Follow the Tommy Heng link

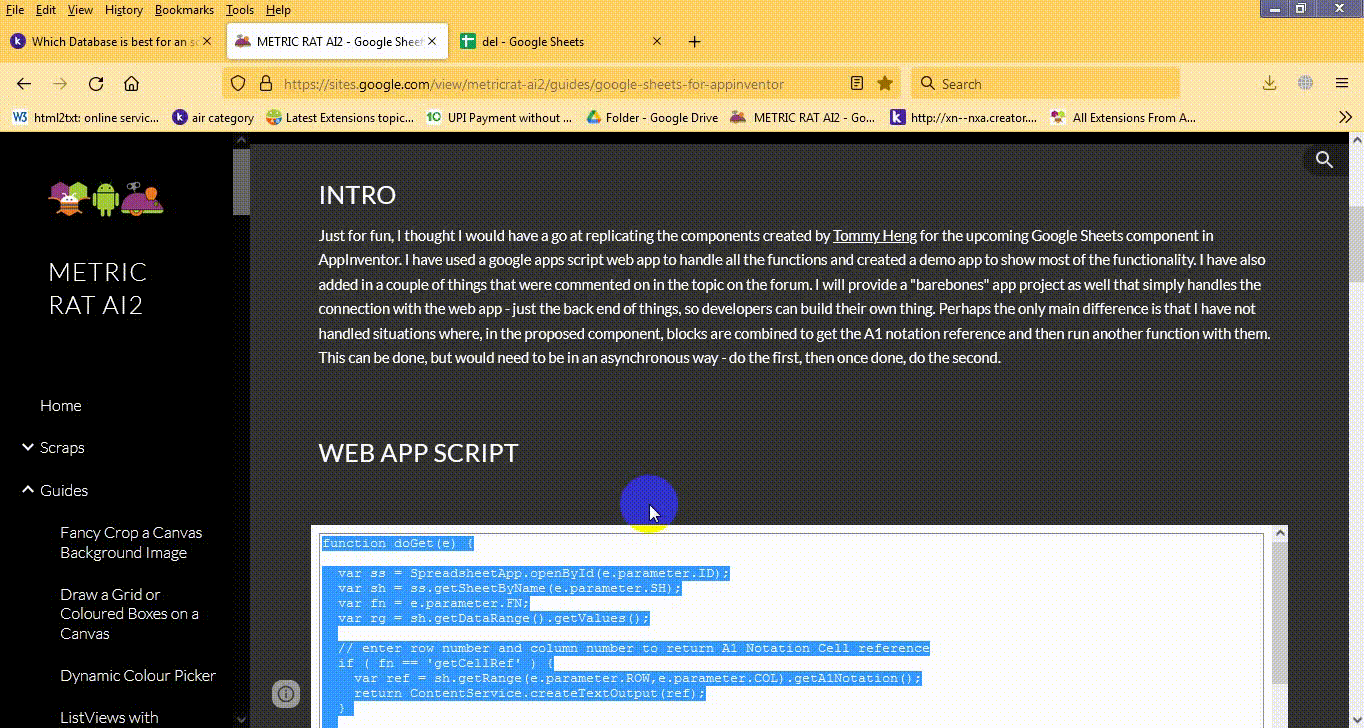coord(874,236)
